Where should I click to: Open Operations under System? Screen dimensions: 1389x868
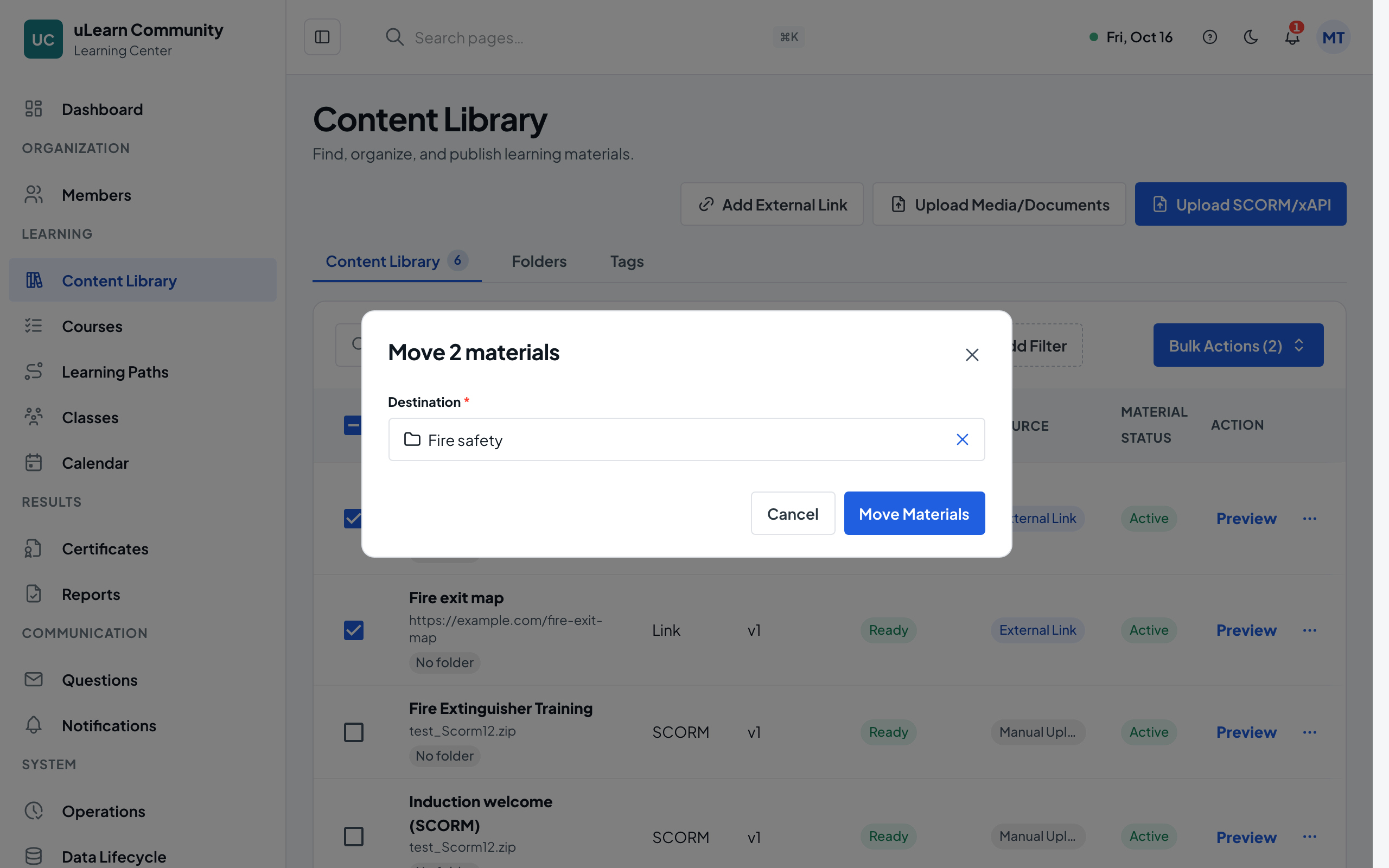coord(142,811)
